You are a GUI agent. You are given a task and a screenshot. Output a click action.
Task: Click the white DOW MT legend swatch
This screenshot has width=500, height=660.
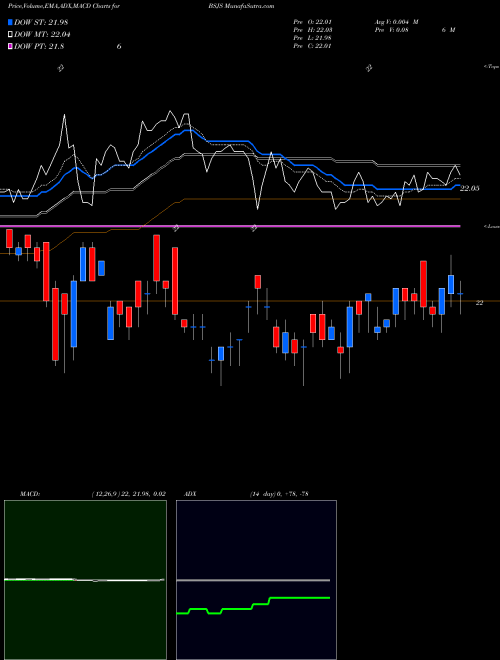11,34
